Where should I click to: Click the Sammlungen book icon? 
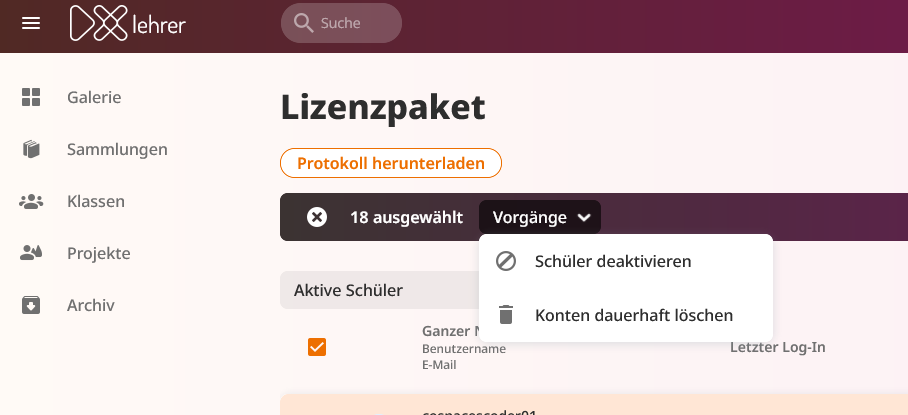31,150
